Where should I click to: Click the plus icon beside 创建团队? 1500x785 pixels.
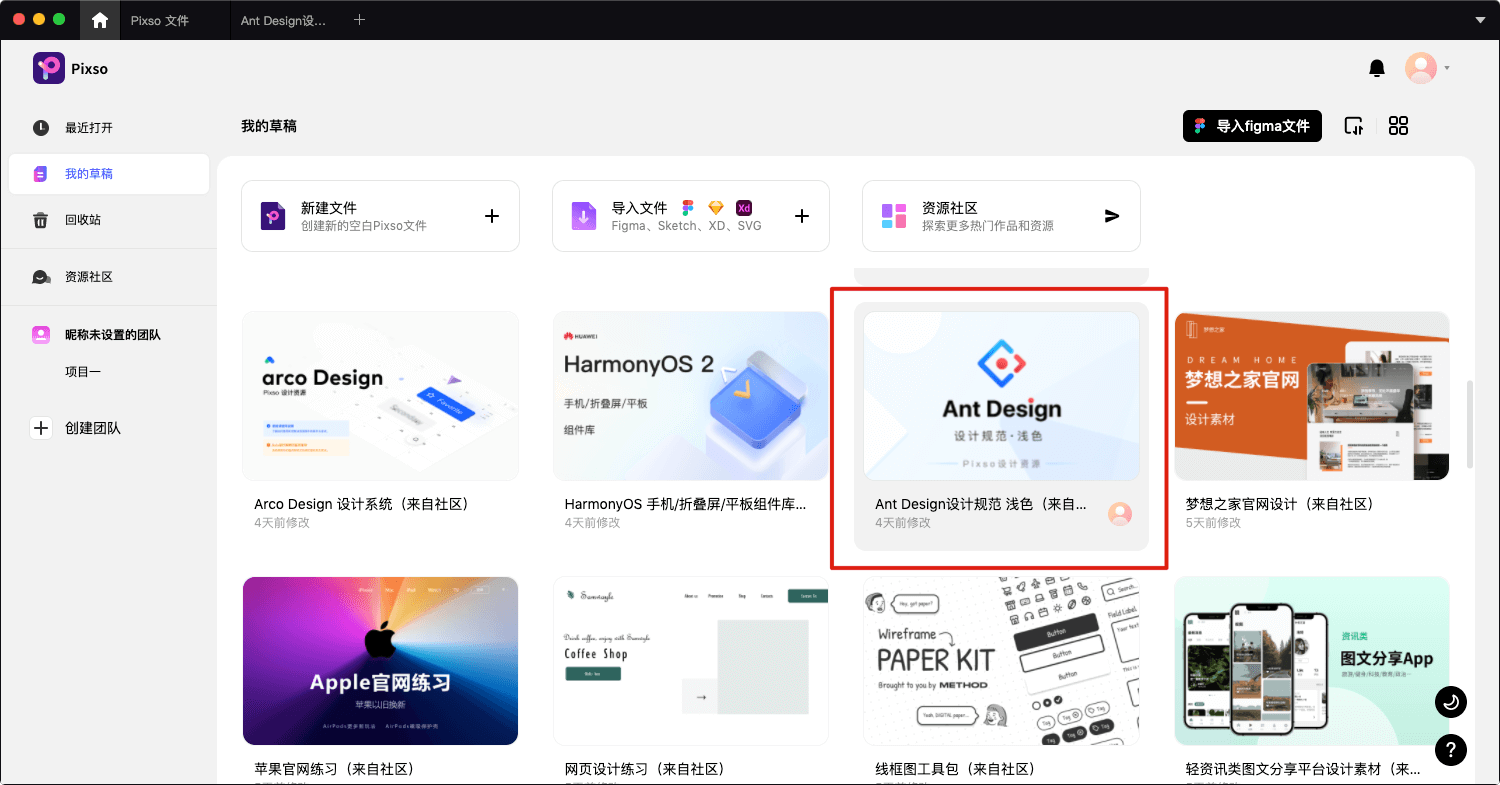pyautogui.click(x=41, y=428)
